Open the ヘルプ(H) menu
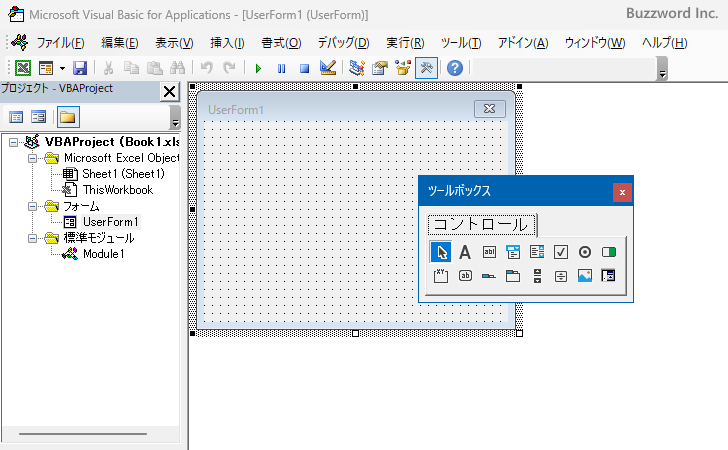728x450 pixels. coord(664,43)
